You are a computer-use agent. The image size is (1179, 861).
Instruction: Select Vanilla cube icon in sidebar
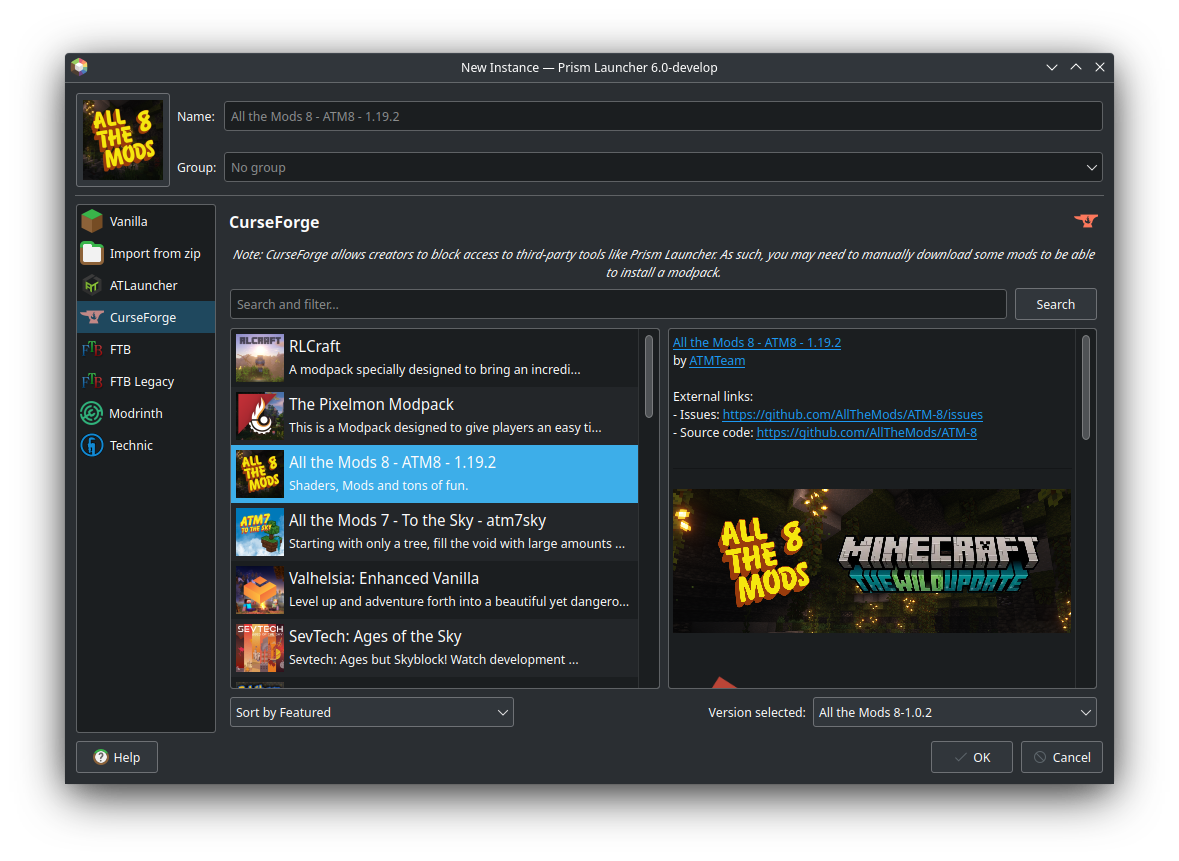coord(92,221)
